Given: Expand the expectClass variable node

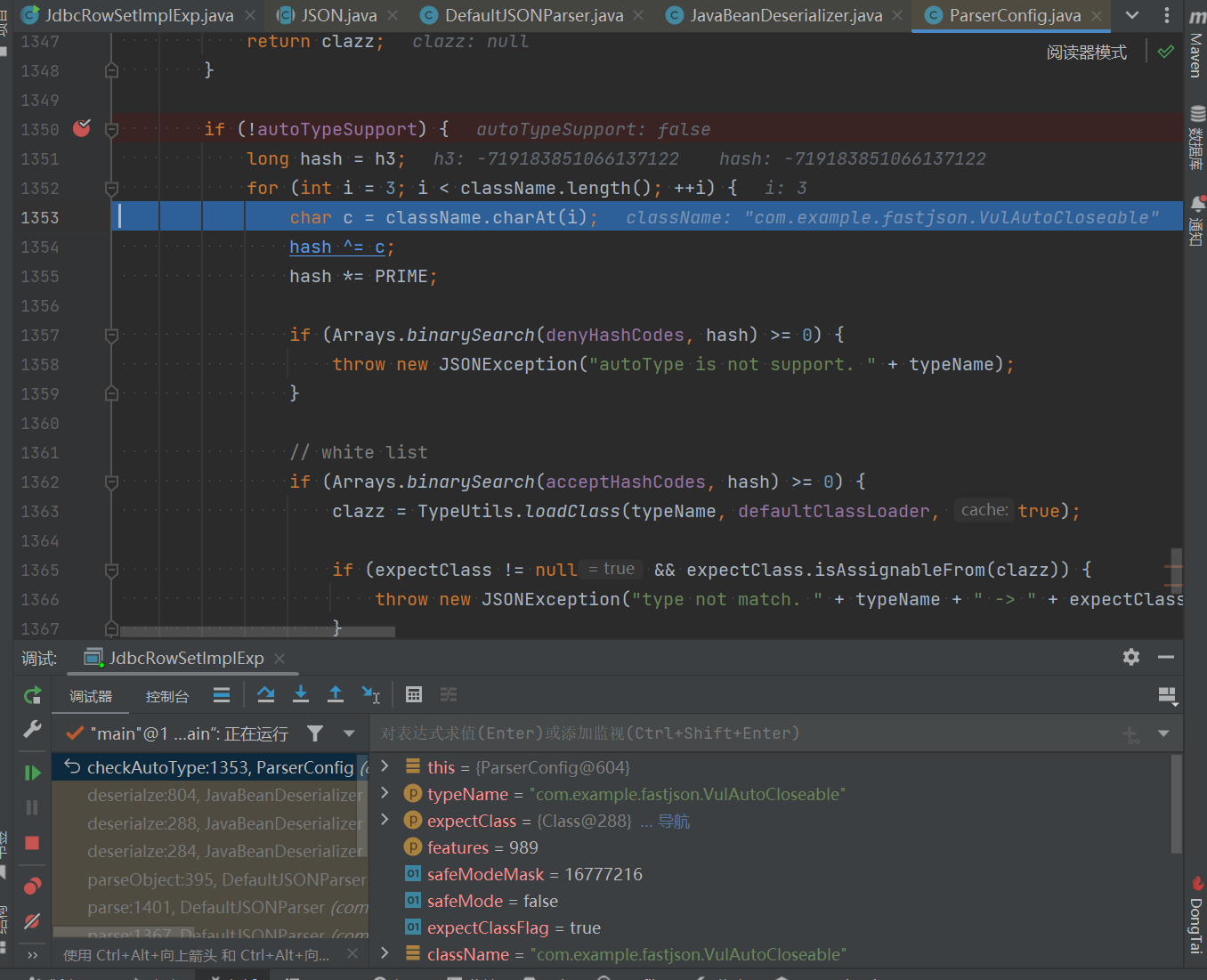Looking at the screenshot, I should 385,819.
